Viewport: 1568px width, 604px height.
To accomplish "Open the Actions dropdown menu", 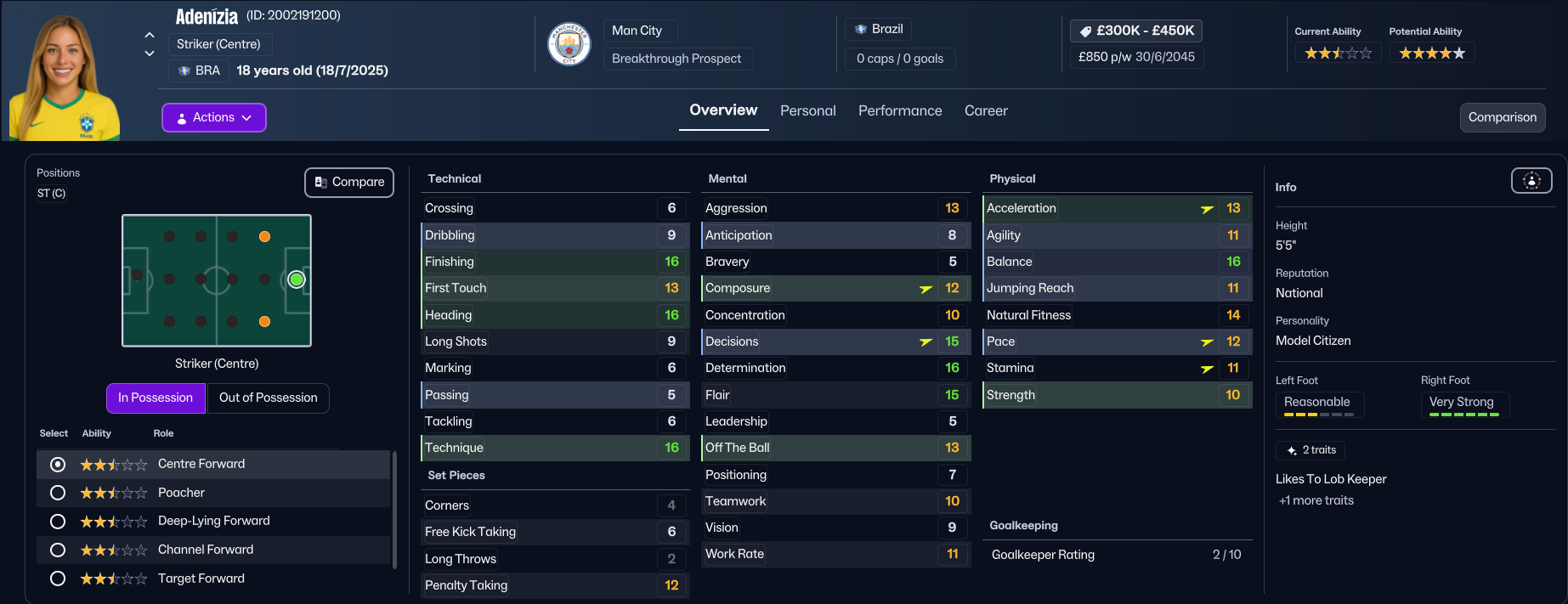I will (x=214, y=118).
